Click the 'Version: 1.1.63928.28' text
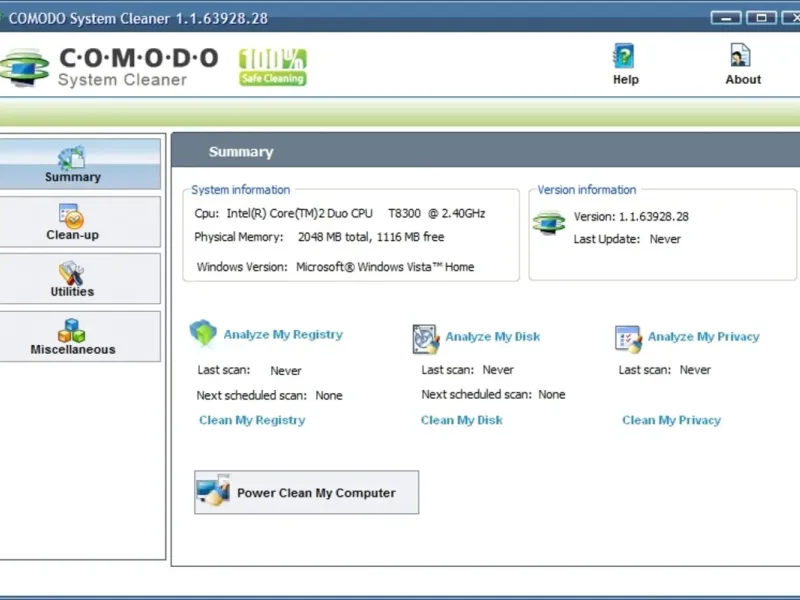Image resolution: width=800 pixels, height=600 pixels. click(x=631, y=217)
